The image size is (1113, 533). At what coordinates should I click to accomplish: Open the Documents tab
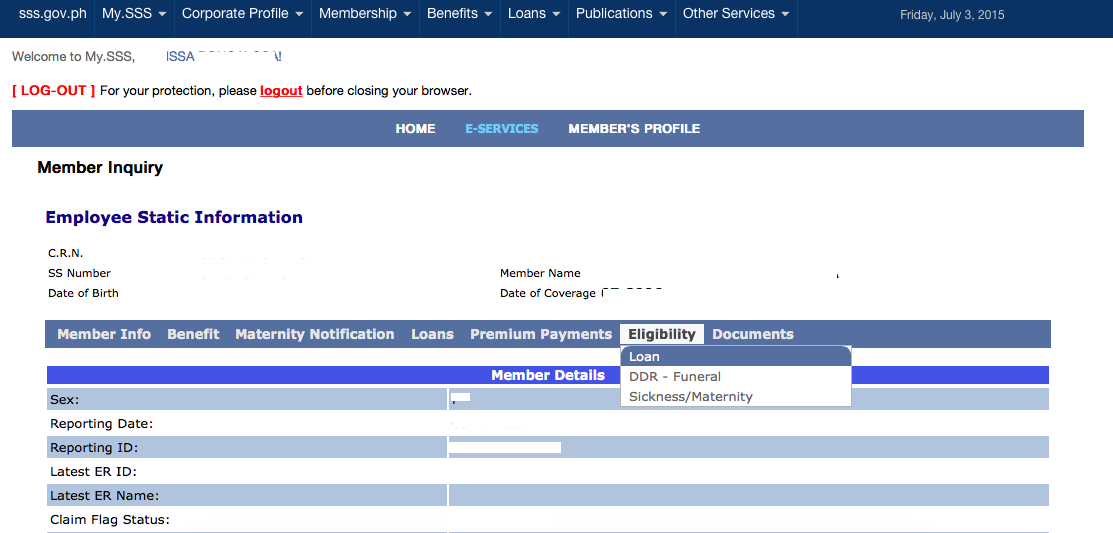coord(753,335)
